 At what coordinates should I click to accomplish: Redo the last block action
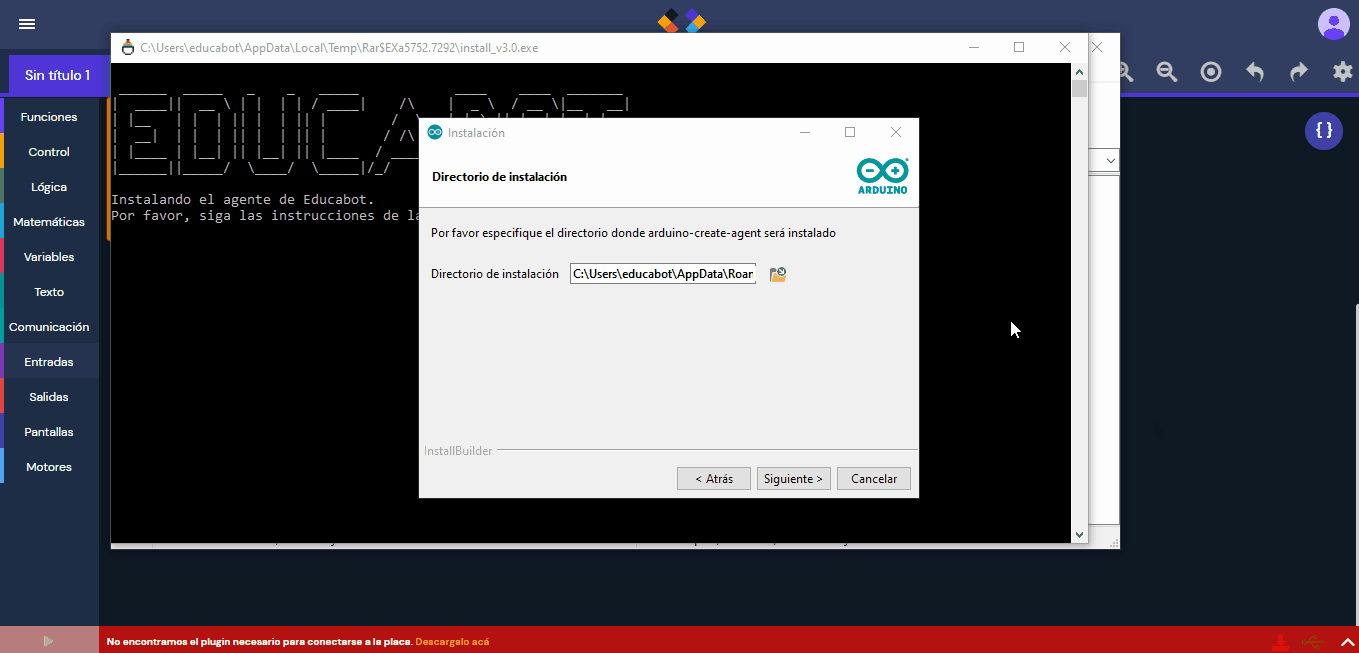tap(1299, 72)
